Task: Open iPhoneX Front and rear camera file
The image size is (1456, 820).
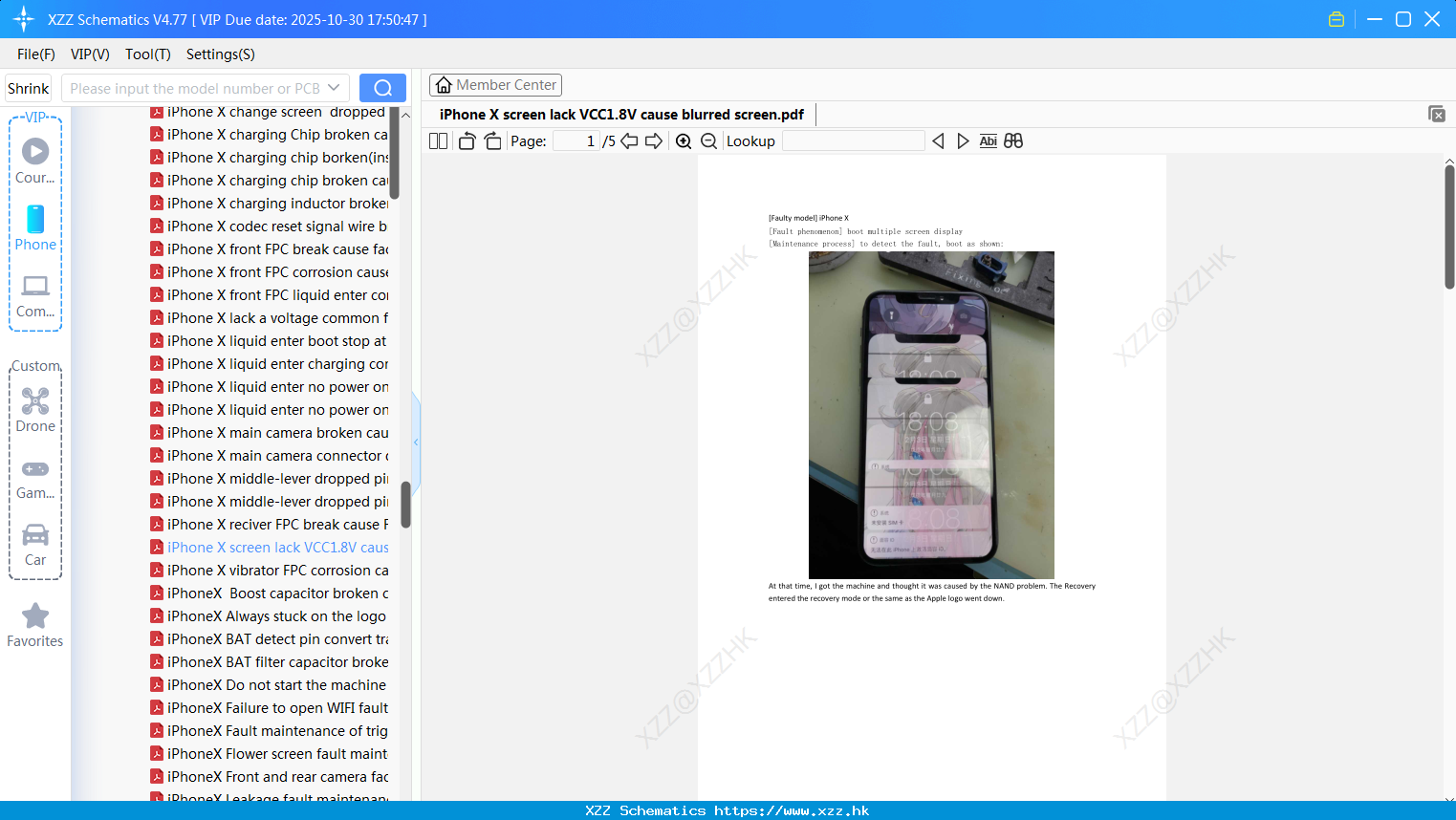Action: click(x=269, y=777)
